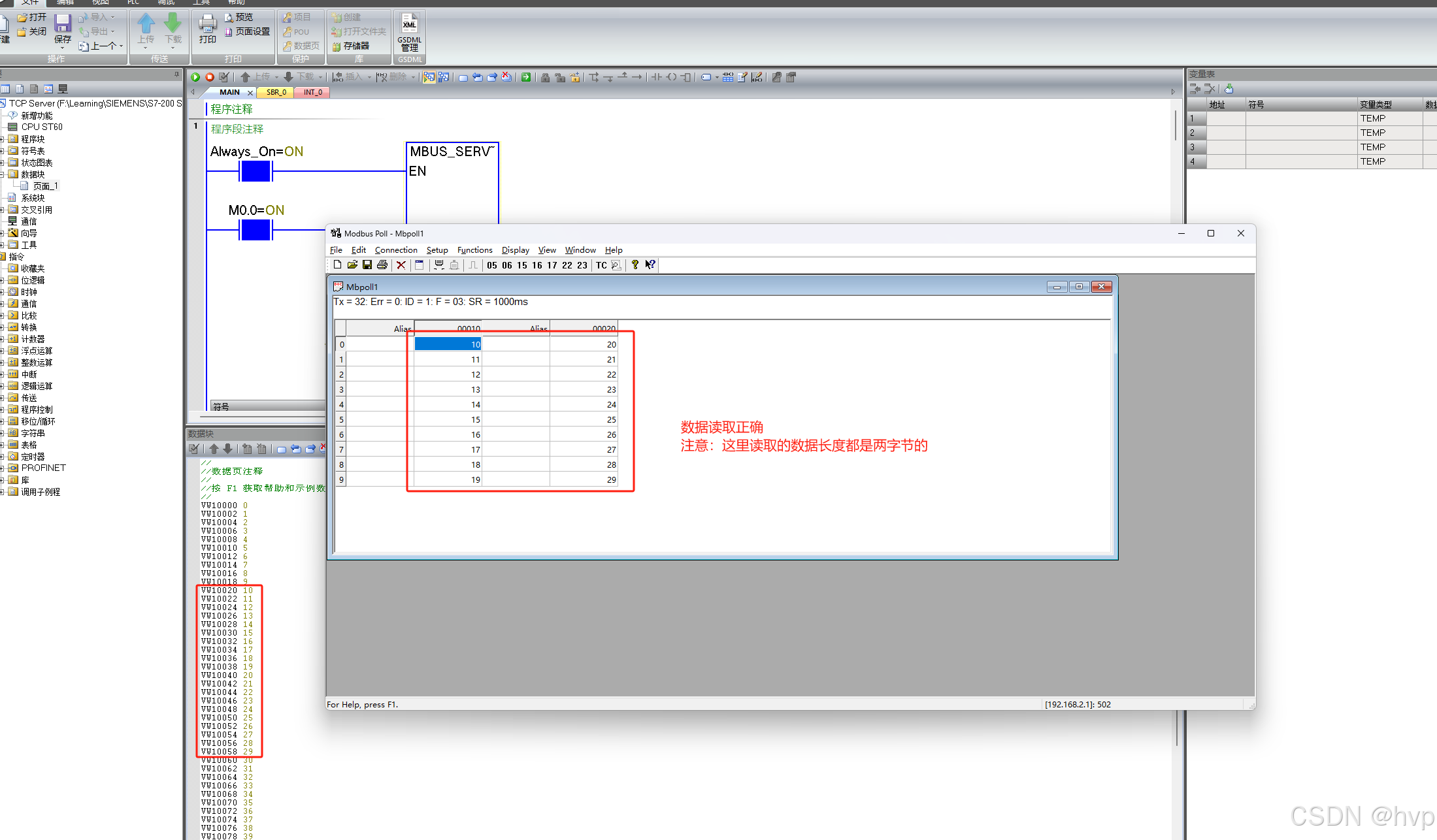Image resolution: width=1437 pixels, height=840 pixels.
Task: Switch to the SBR_0 tab
Action: (274, 92)
